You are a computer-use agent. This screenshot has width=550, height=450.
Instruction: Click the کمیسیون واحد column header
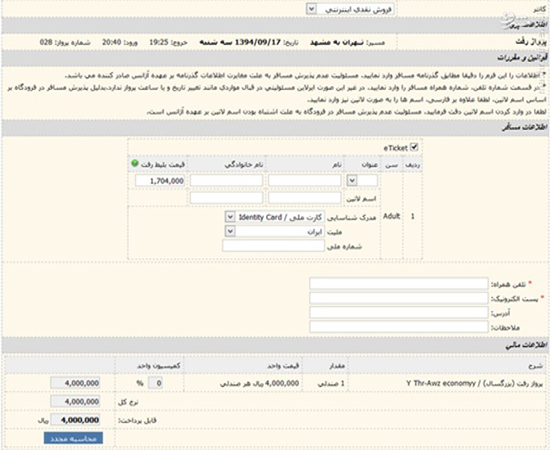point(159,366)
